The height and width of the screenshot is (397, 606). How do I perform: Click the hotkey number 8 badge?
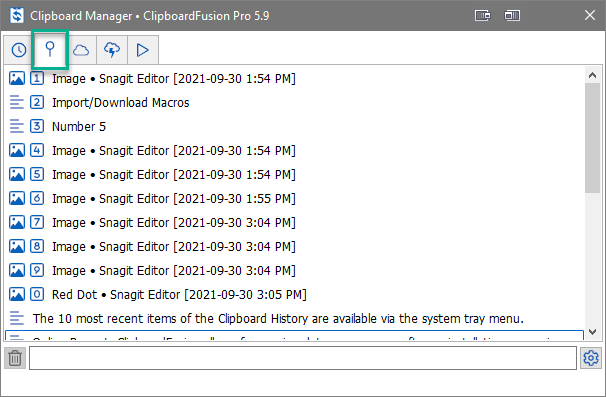[x=37, y=246]
